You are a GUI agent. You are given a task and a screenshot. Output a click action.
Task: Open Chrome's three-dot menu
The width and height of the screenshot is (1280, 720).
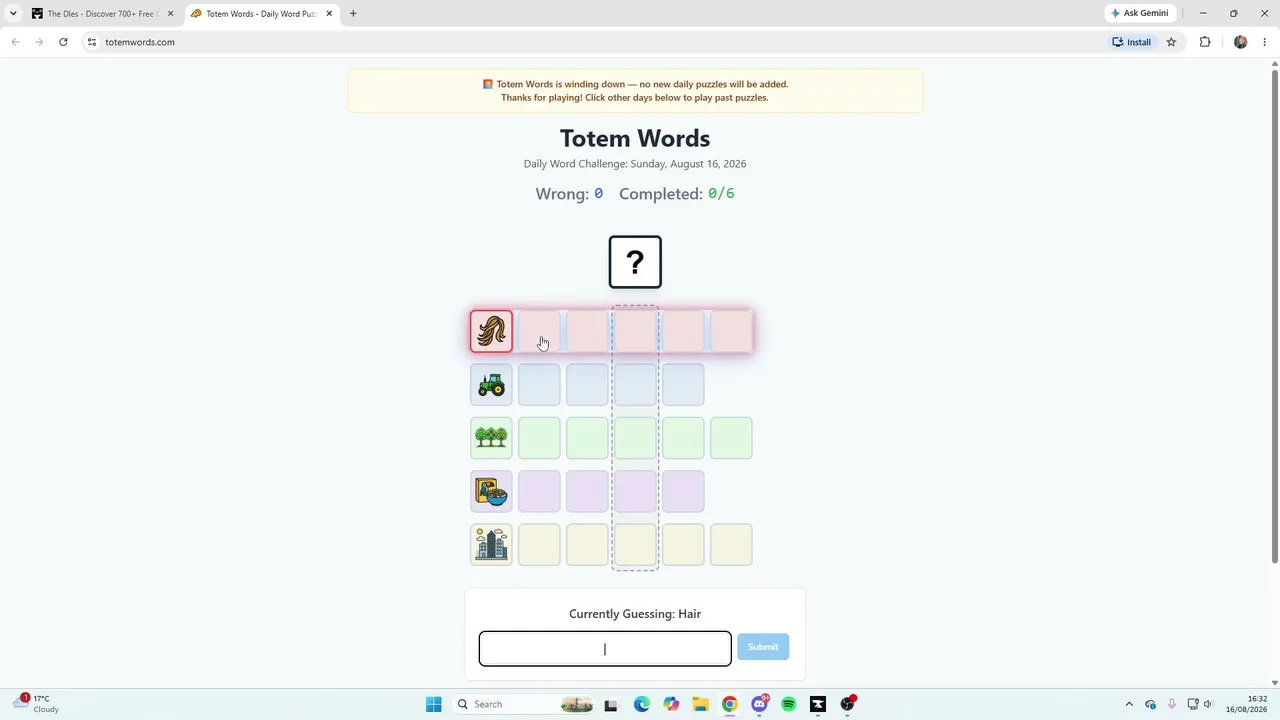pos(1264,42)
